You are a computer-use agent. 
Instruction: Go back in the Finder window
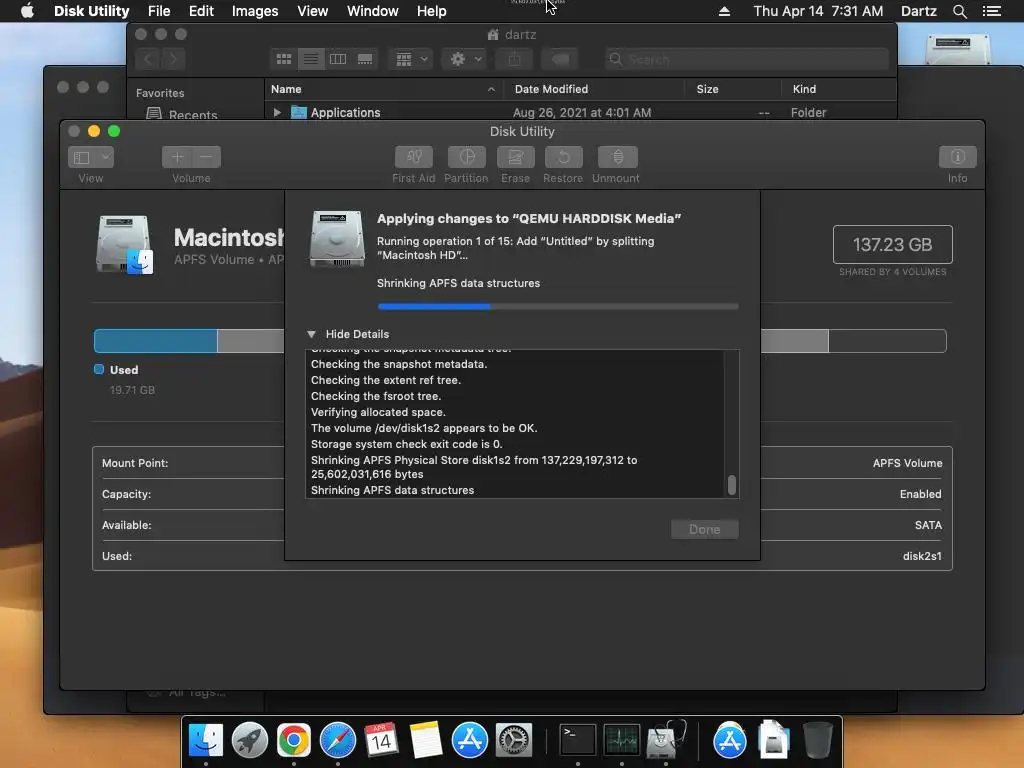tap(148, 59)
